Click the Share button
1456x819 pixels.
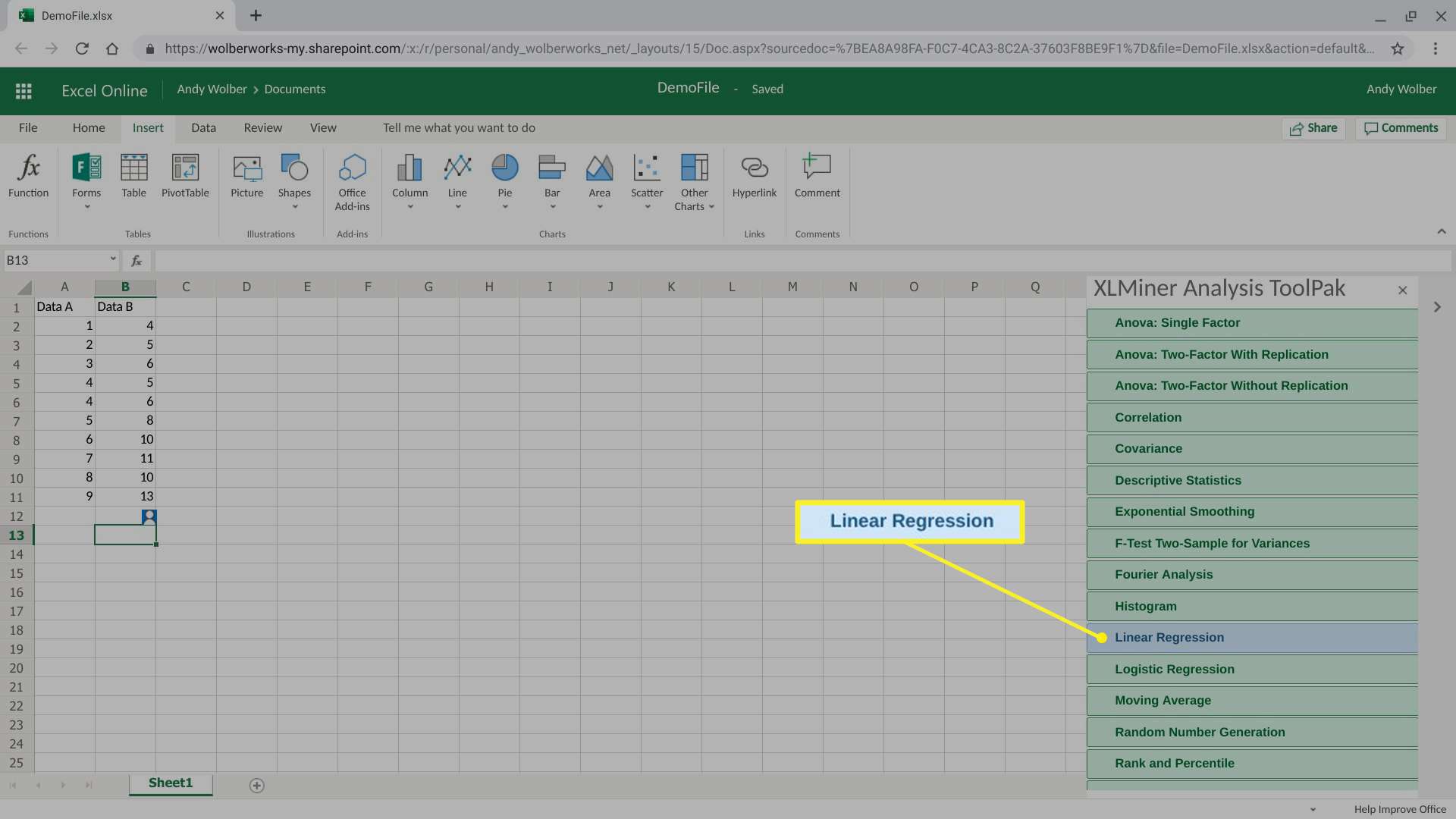[1314, 127]
